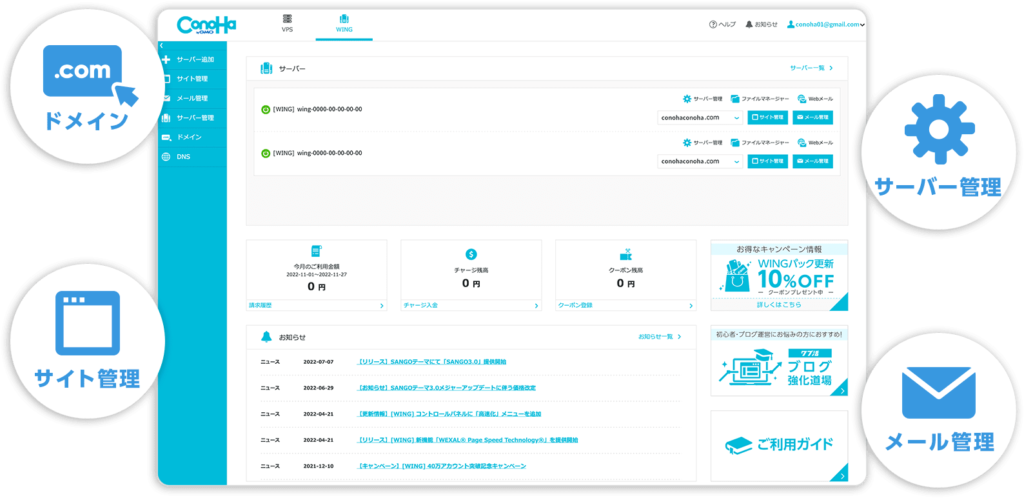
Task: Collapse the sidebar with the left chevron
Action: click(162, 46)
